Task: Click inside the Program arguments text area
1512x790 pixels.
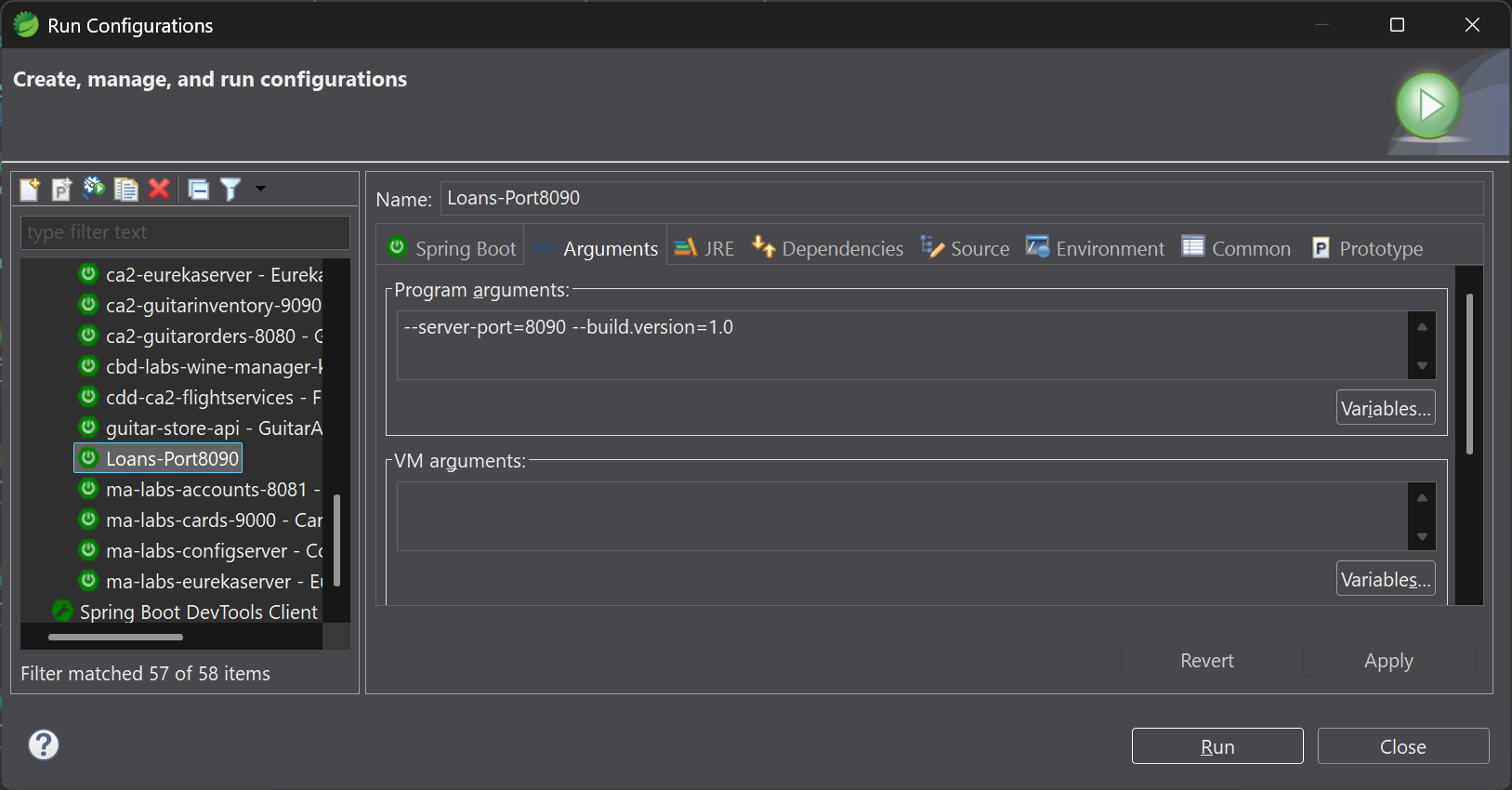Action: tap(901, 345)
